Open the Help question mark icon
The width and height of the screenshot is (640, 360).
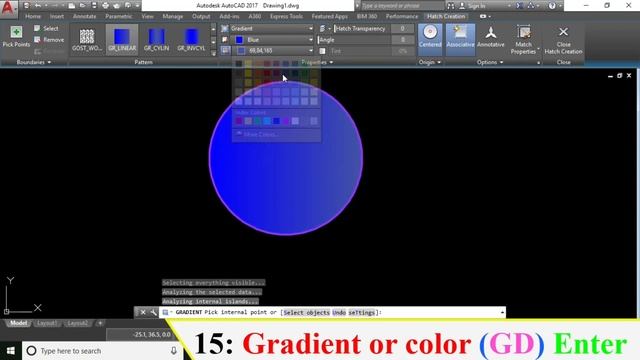click(552, 6)
